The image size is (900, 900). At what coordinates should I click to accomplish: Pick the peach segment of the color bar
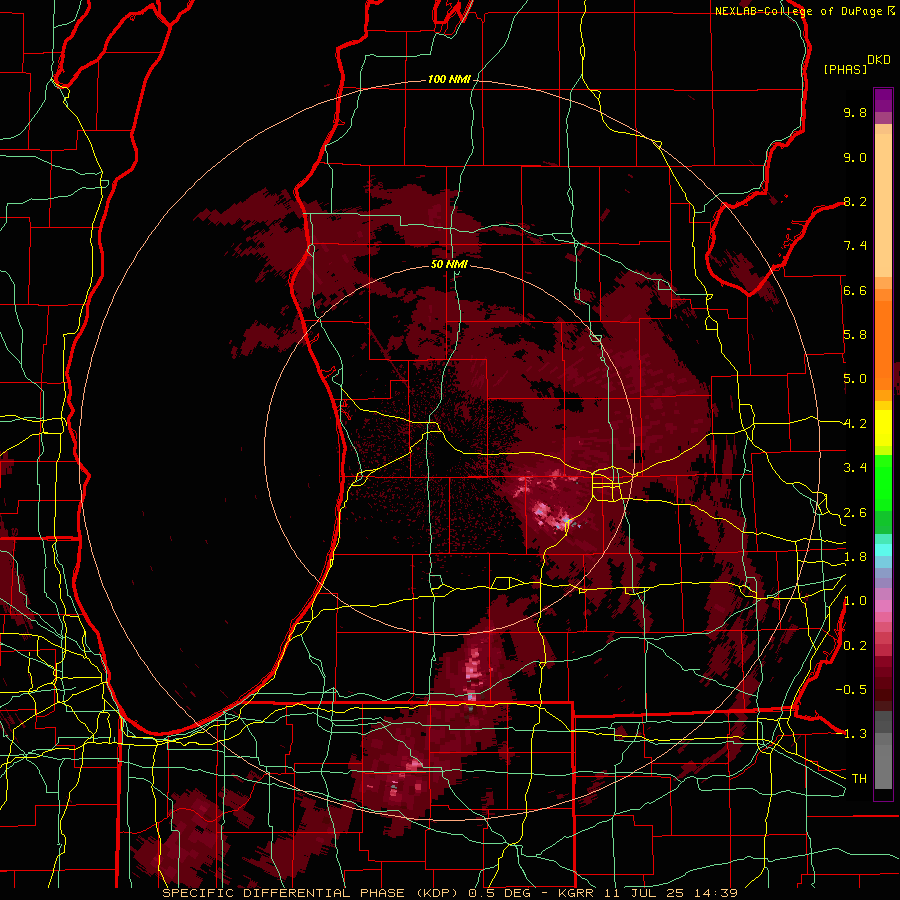click(x=883, y=201)
